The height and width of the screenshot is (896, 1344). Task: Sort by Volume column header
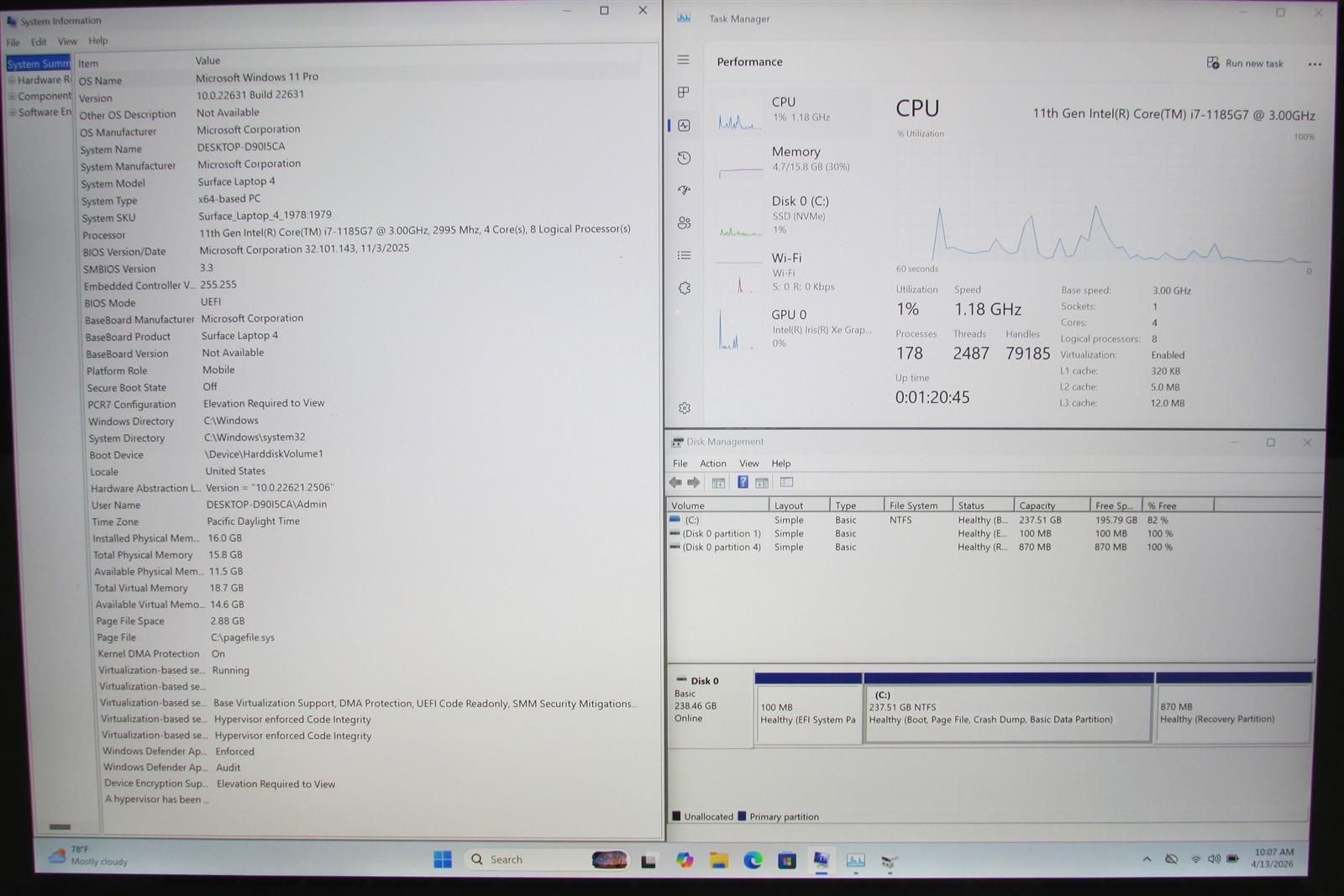[718, 506]
